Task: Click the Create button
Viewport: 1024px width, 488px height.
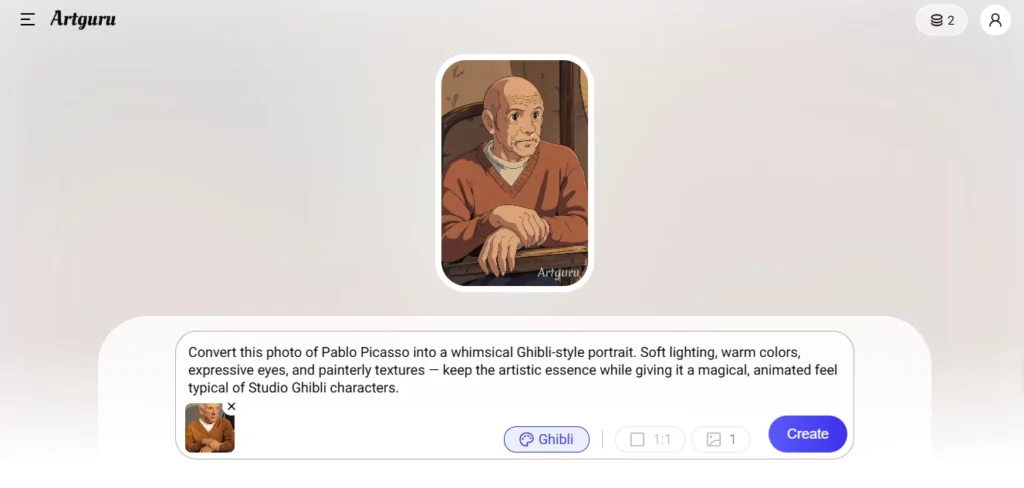Action: (x=808, y=434)
